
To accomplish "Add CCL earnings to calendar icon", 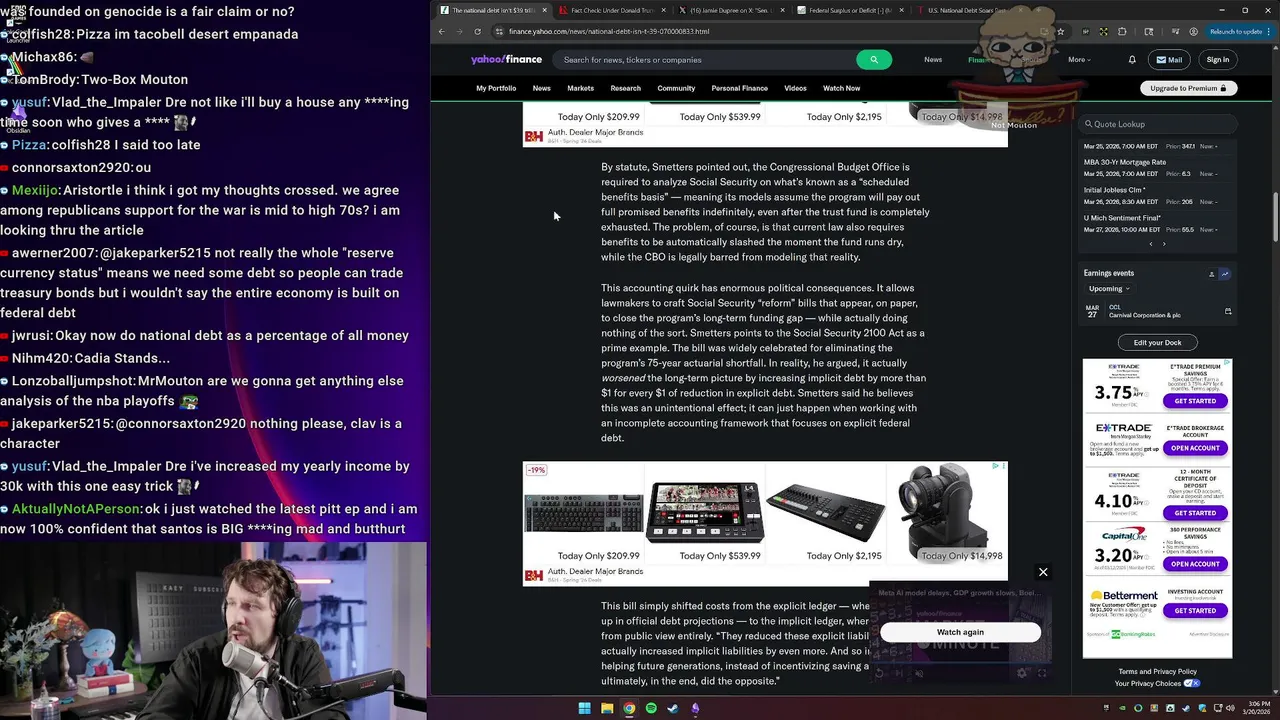I will (1228, 311).
